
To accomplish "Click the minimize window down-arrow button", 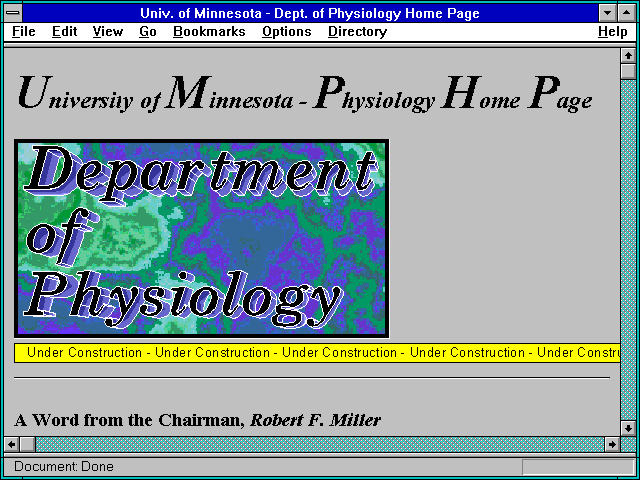I will tap(607, 13).
